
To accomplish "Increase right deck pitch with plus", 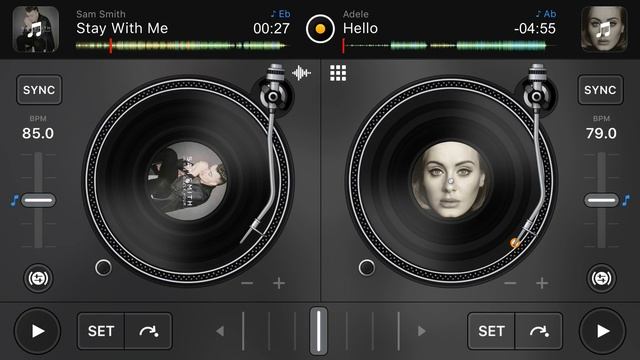I will [542, 283].
